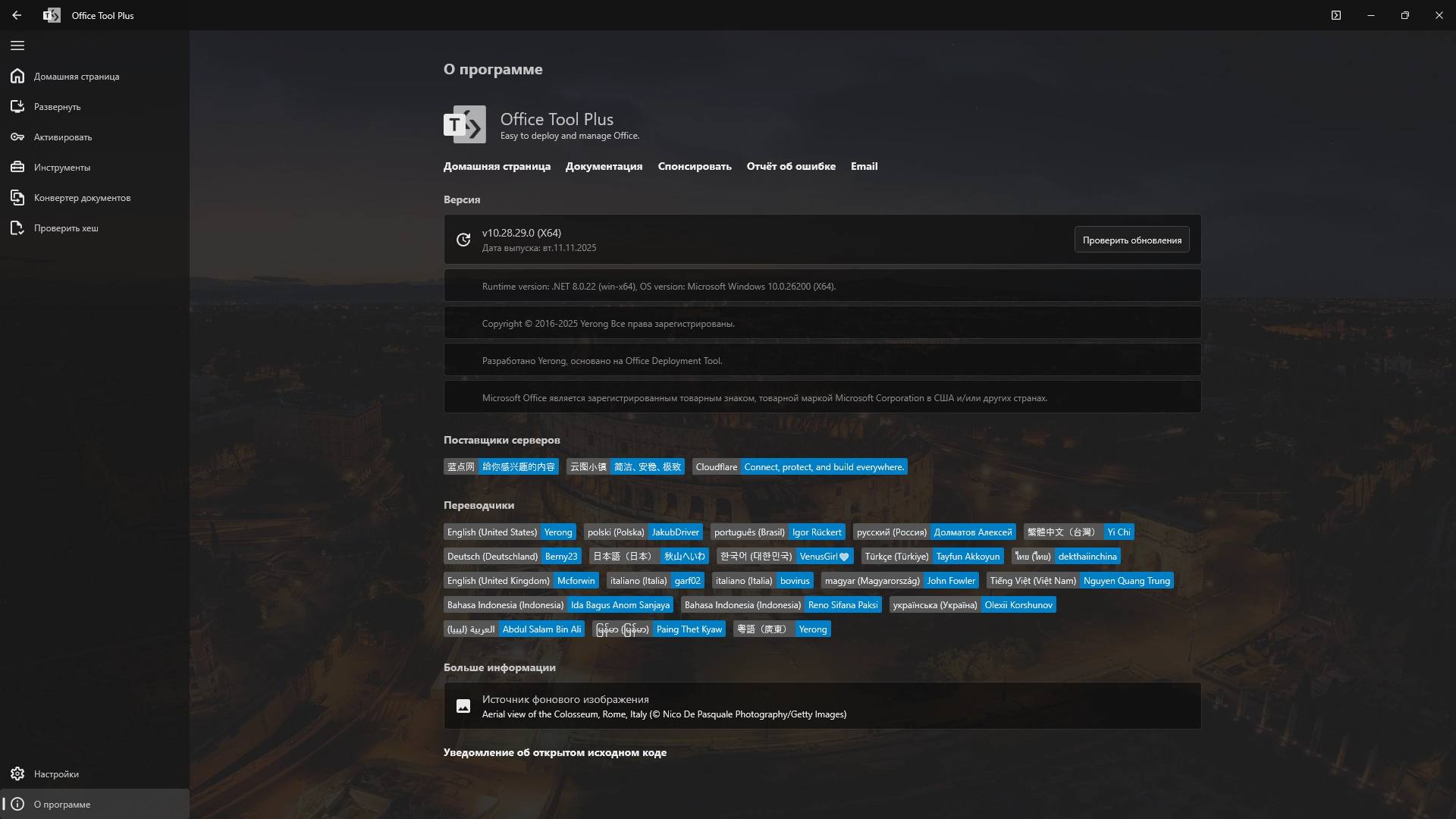Click the command panel icon in the title bar
Image resolution: width=1456 pixels, height=819 pixels.
1336,15
